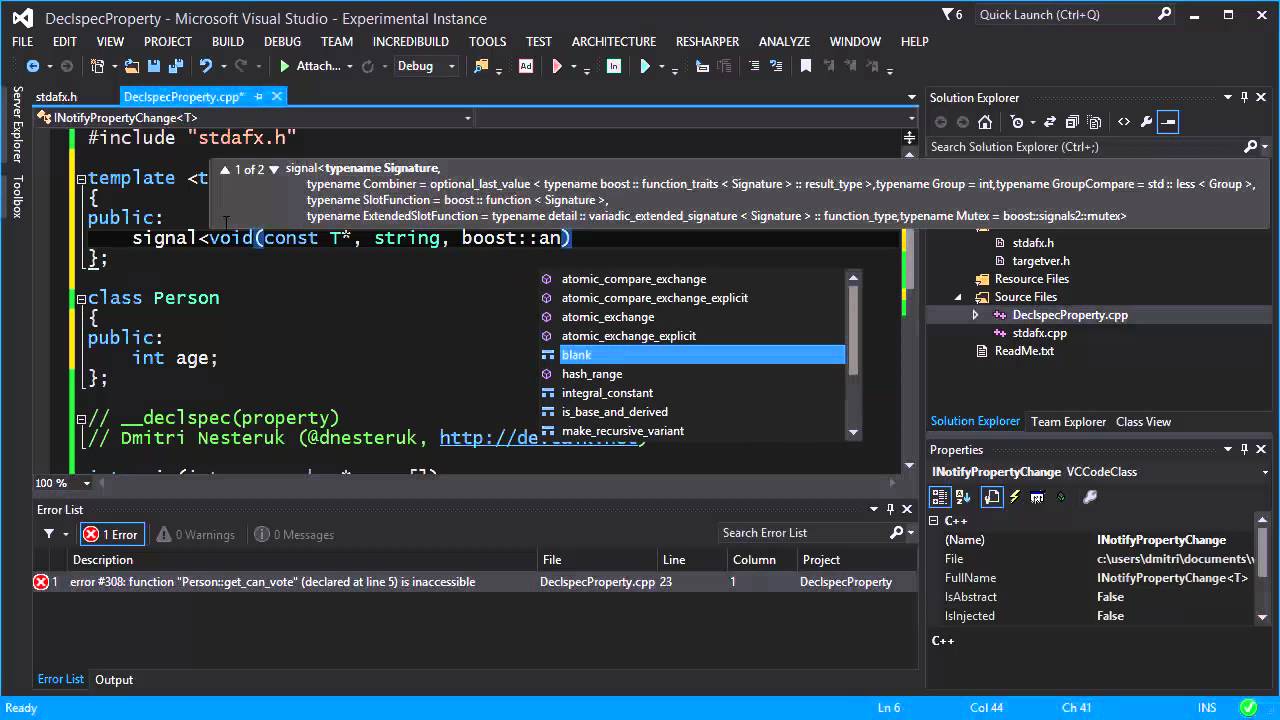Image resolution: width=1280 pixels, height=720 pixels.
Task: Open the editor tab list dropdown arrow
Action: [911, 97]
